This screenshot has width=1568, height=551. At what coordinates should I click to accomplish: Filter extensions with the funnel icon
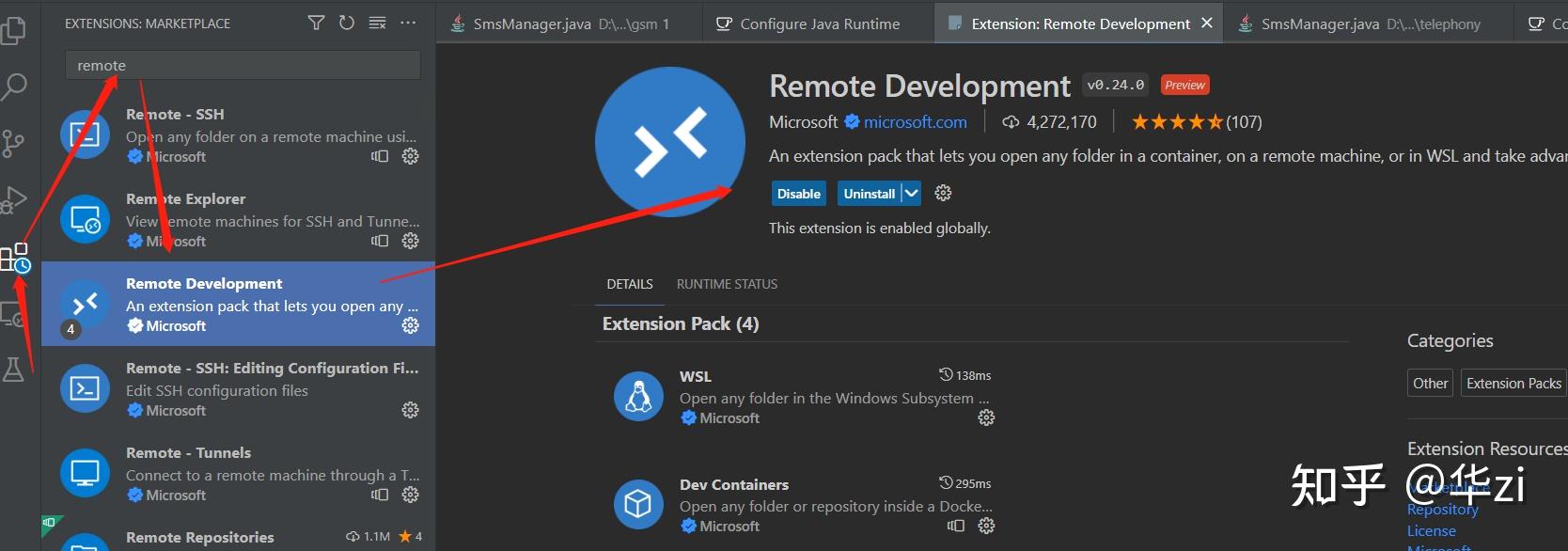[317, 23]
